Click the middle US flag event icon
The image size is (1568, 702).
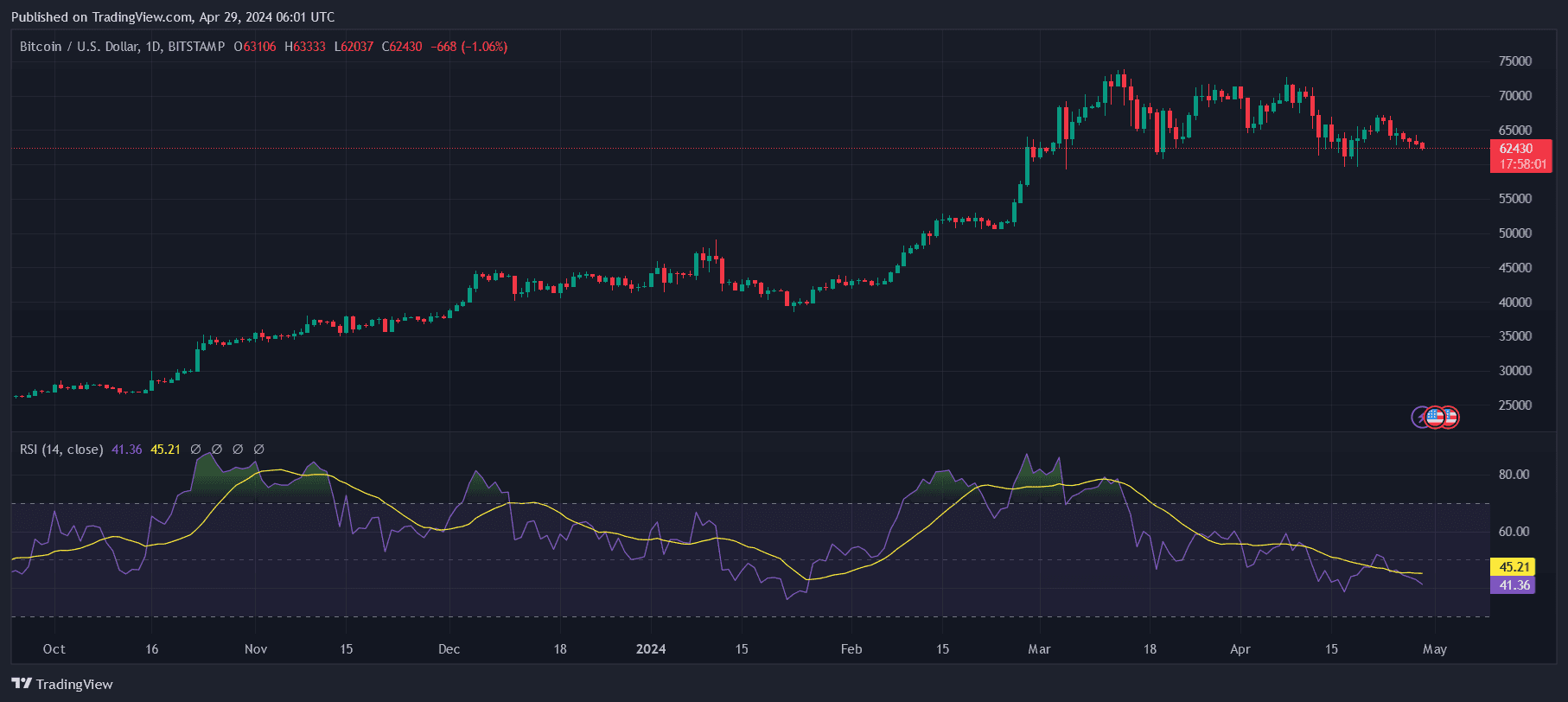[x=1435, y=418]
